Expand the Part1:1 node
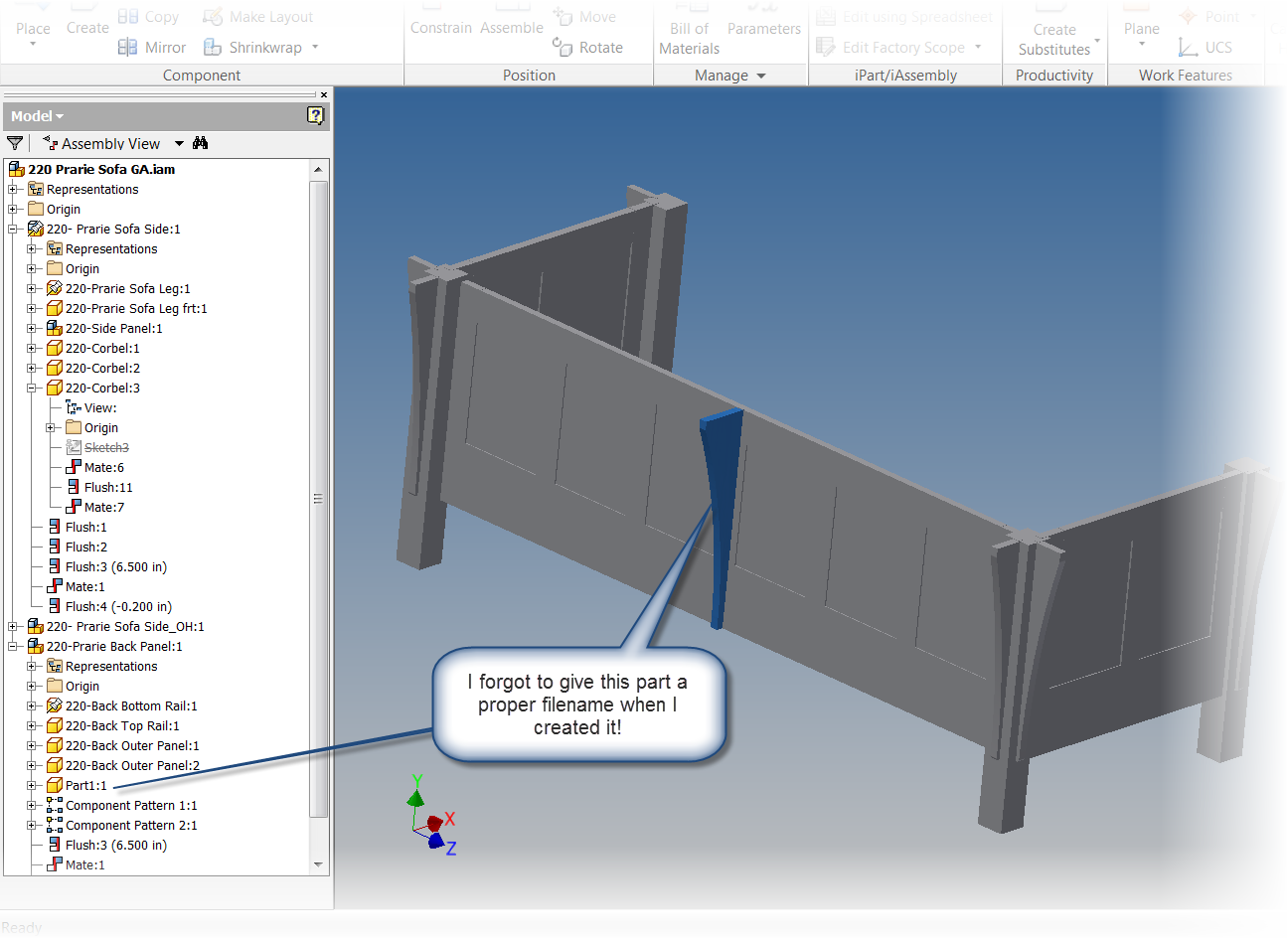The image size is (1288, 939). coord(32,785)
